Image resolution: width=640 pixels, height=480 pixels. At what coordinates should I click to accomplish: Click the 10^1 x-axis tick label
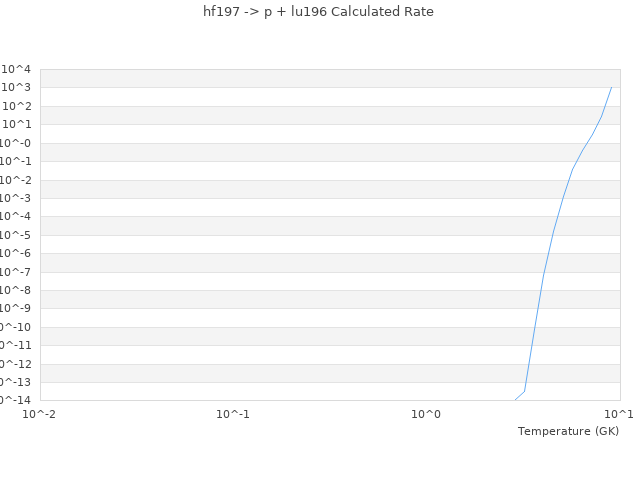[x=619, y=414]
